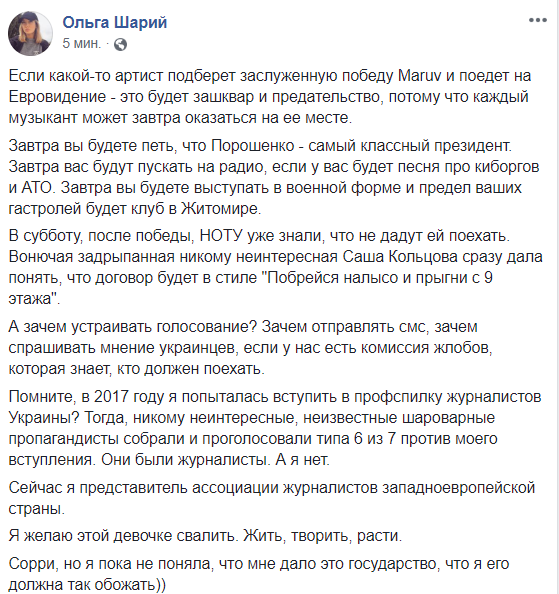Click the '5 мин.' post timestamp
This screenshot has width=559, height=594.
pyautogui.click(x=82, y=44)
